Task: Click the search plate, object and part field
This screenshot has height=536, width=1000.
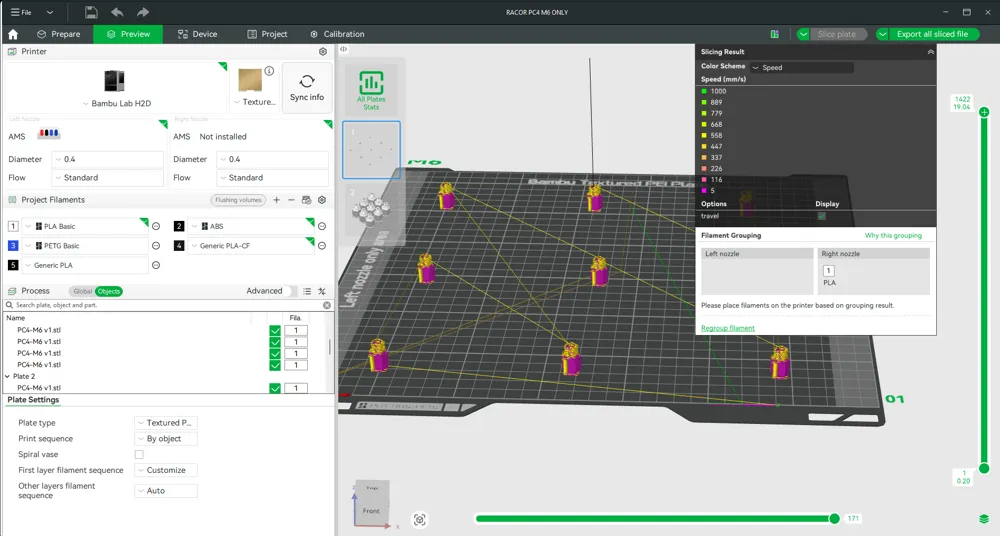Action: [168, 305]
